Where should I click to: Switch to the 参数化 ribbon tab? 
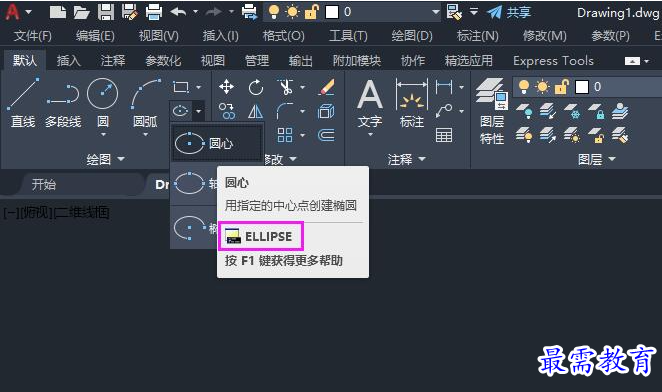point(163,61)
